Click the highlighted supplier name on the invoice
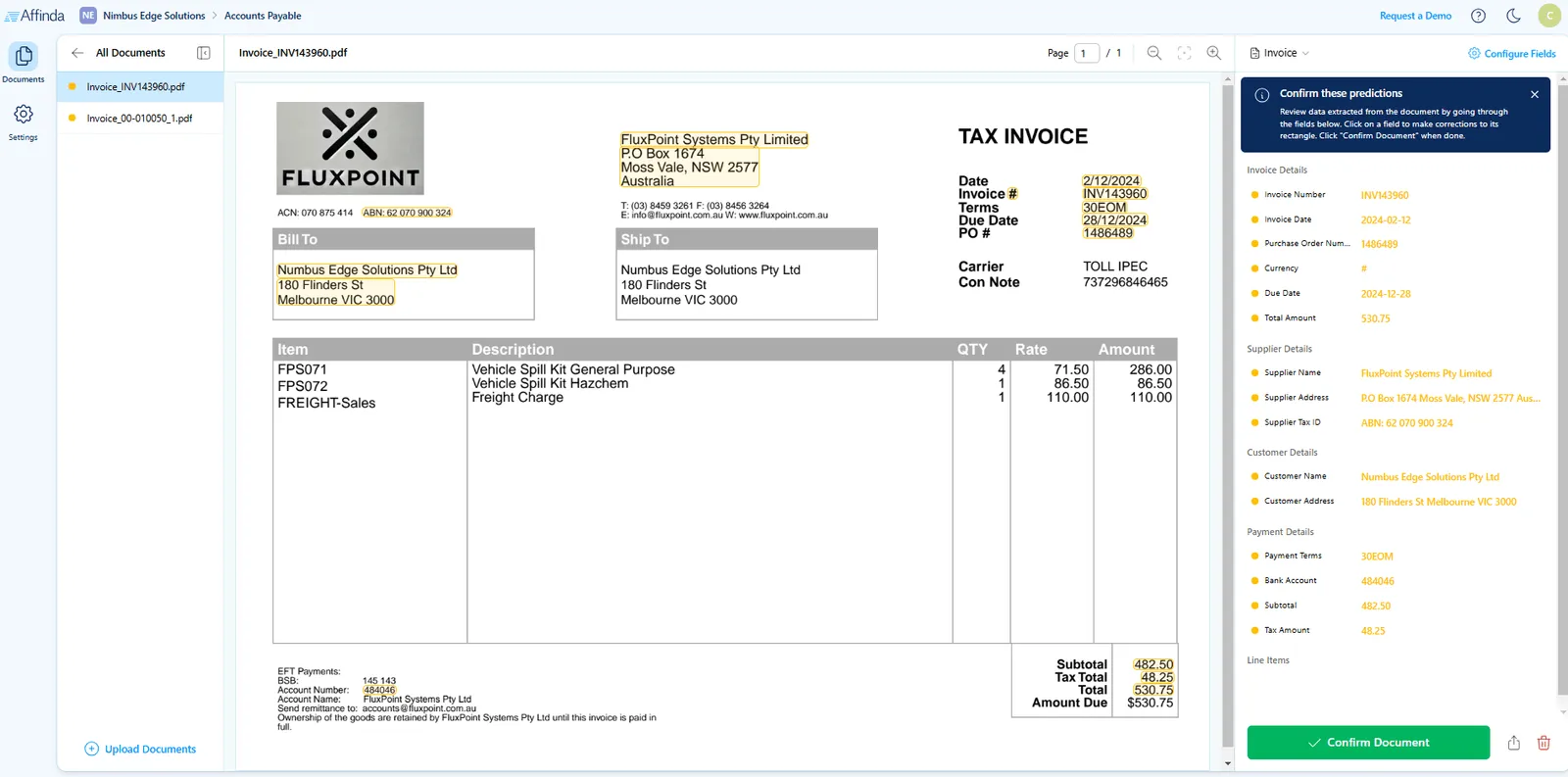 tap(714, 139)
